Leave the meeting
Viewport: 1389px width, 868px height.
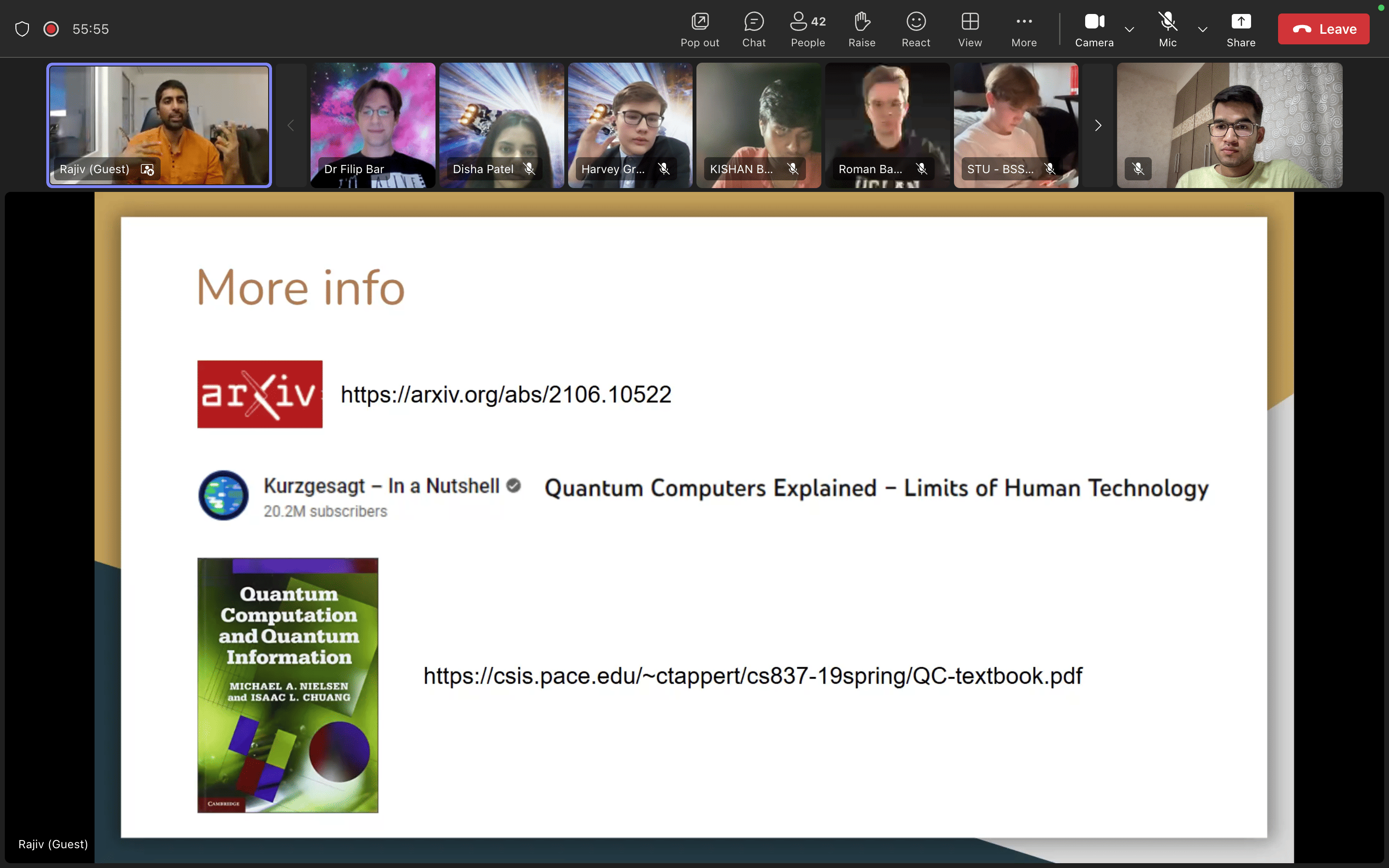point(1323,29)
